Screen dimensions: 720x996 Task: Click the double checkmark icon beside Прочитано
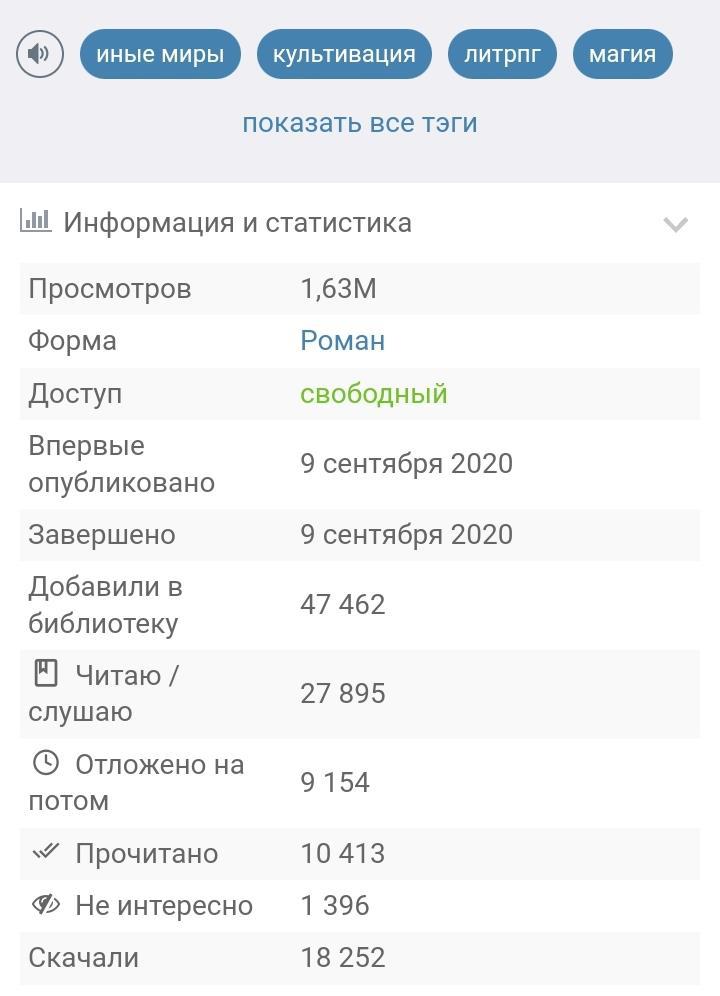tap(46, 852)
